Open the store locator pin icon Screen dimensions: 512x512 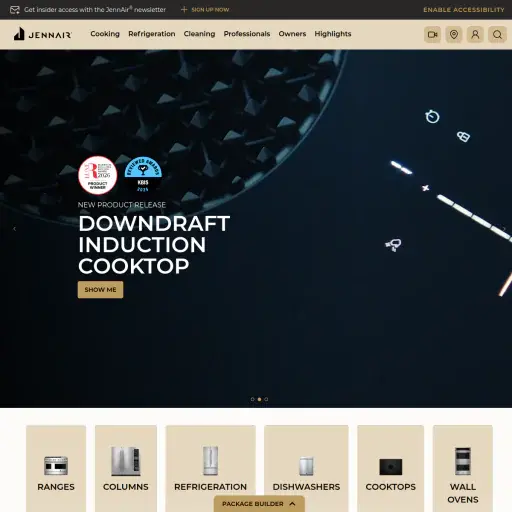tap(454, 34)
